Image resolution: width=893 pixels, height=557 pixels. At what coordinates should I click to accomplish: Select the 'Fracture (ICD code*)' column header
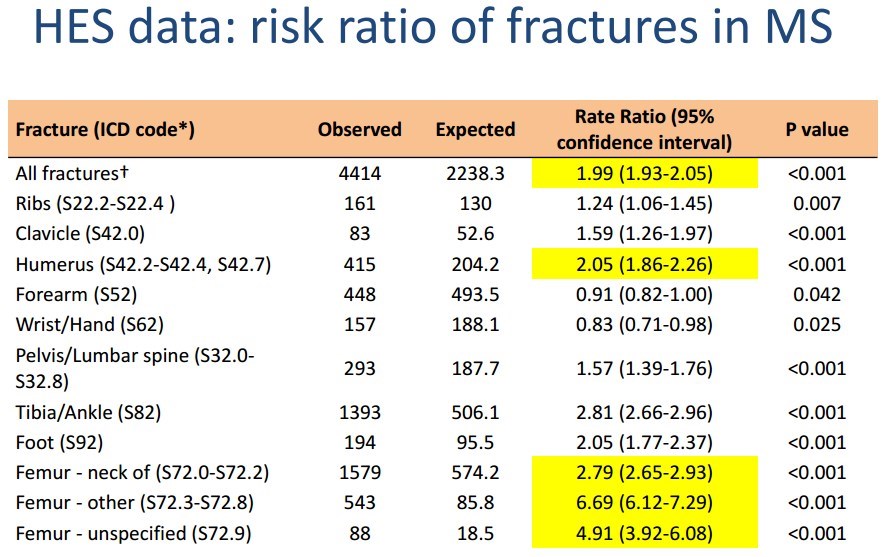105,129
